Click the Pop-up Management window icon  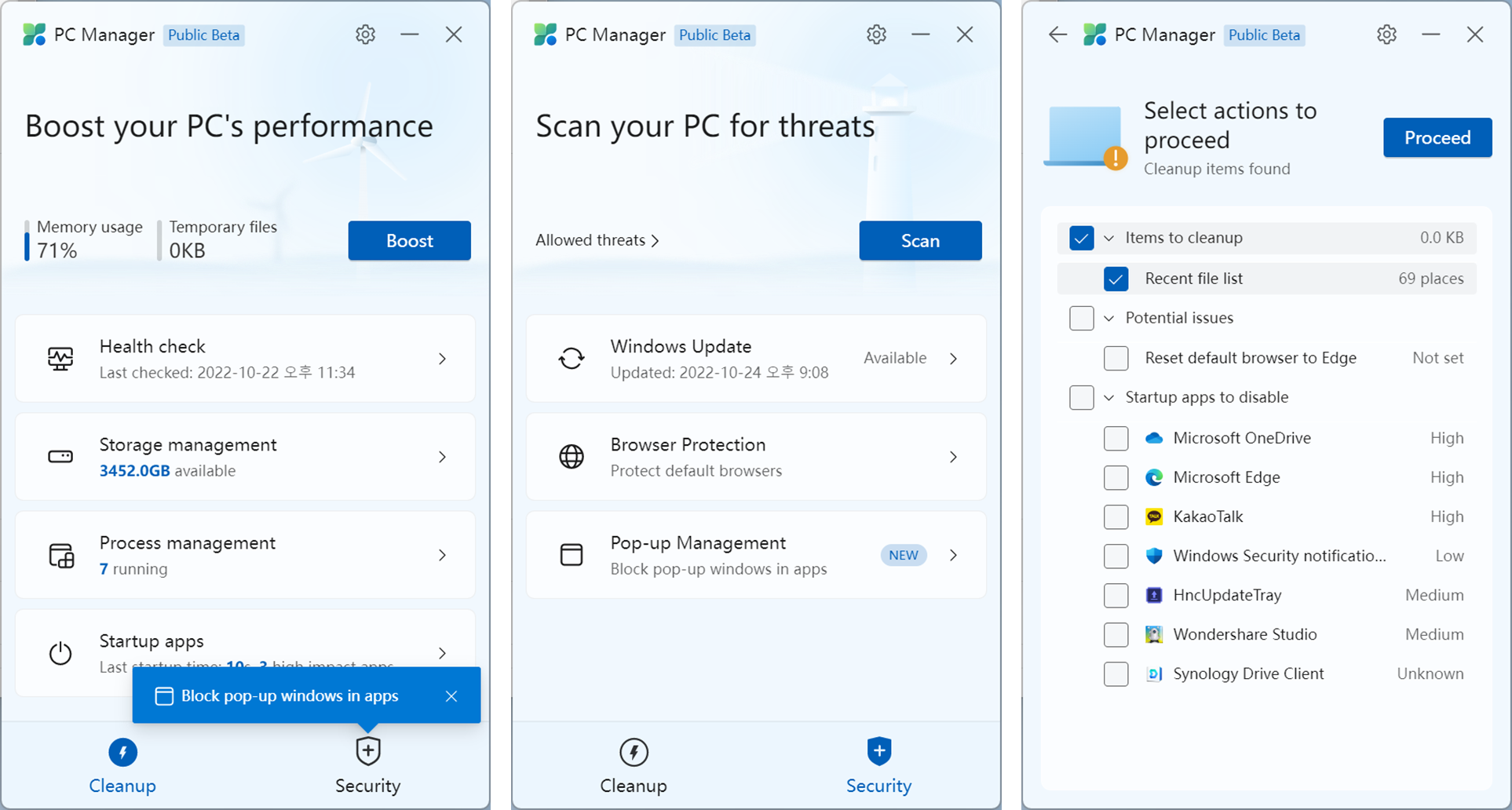tap(572, 555)
